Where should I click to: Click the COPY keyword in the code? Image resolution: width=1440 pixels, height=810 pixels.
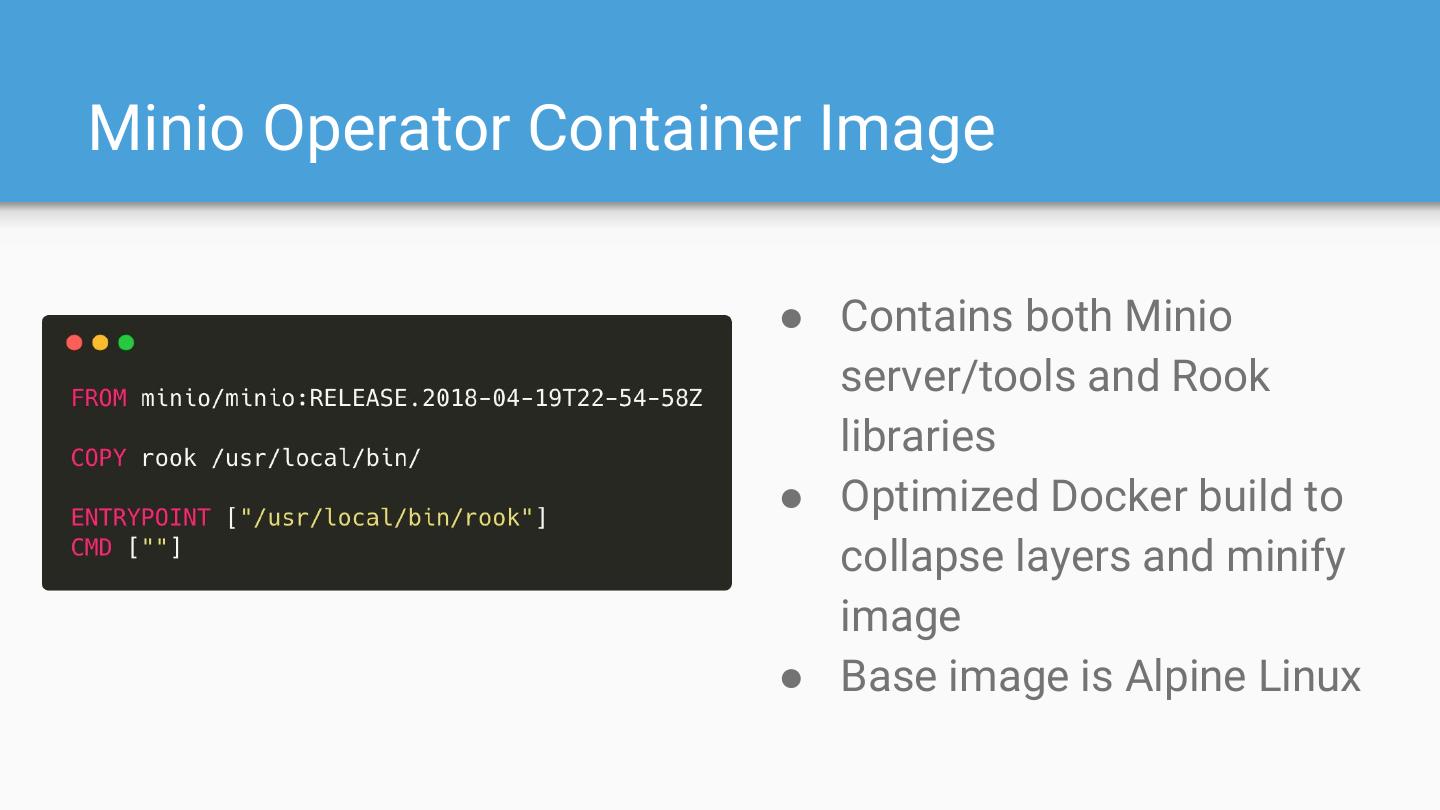pyautogui.click(x=99, y=458)
